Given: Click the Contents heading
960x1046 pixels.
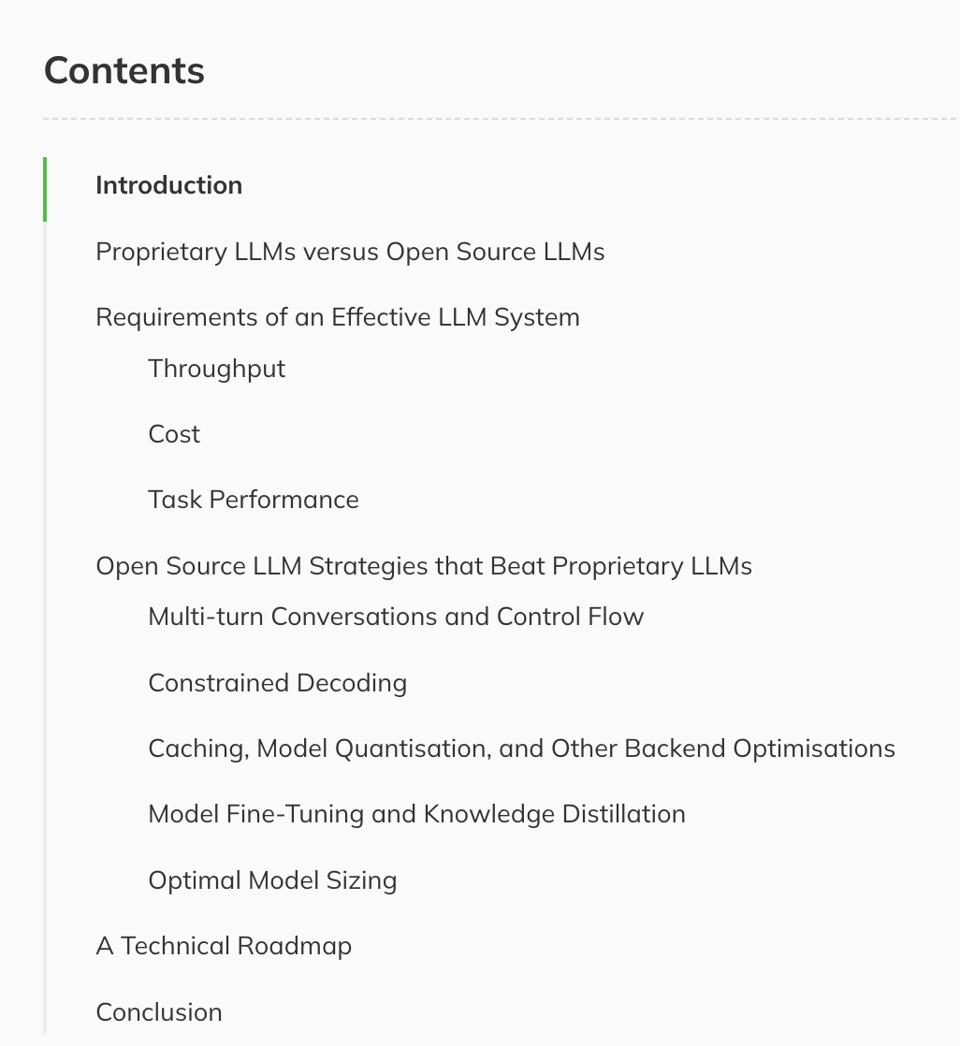Looking at the screenshot, I should click(124, 71).
